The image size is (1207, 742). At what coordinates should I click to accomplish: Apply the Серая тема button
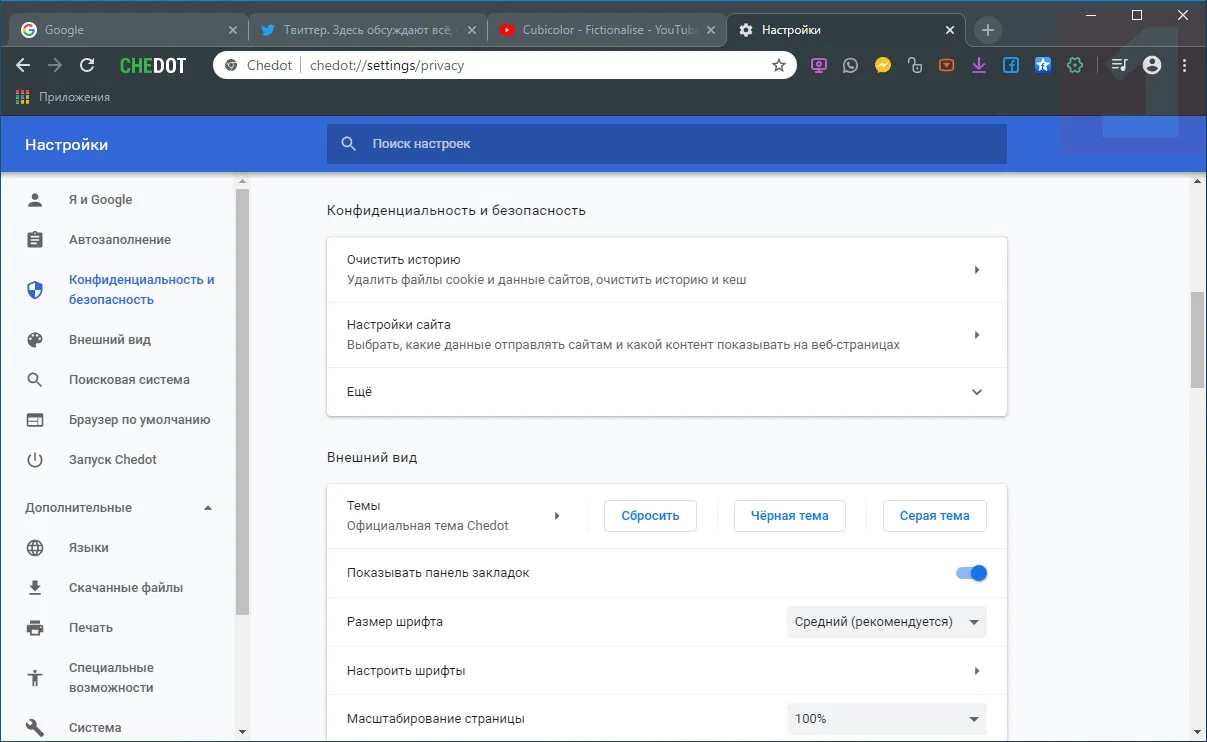point(934,516)
